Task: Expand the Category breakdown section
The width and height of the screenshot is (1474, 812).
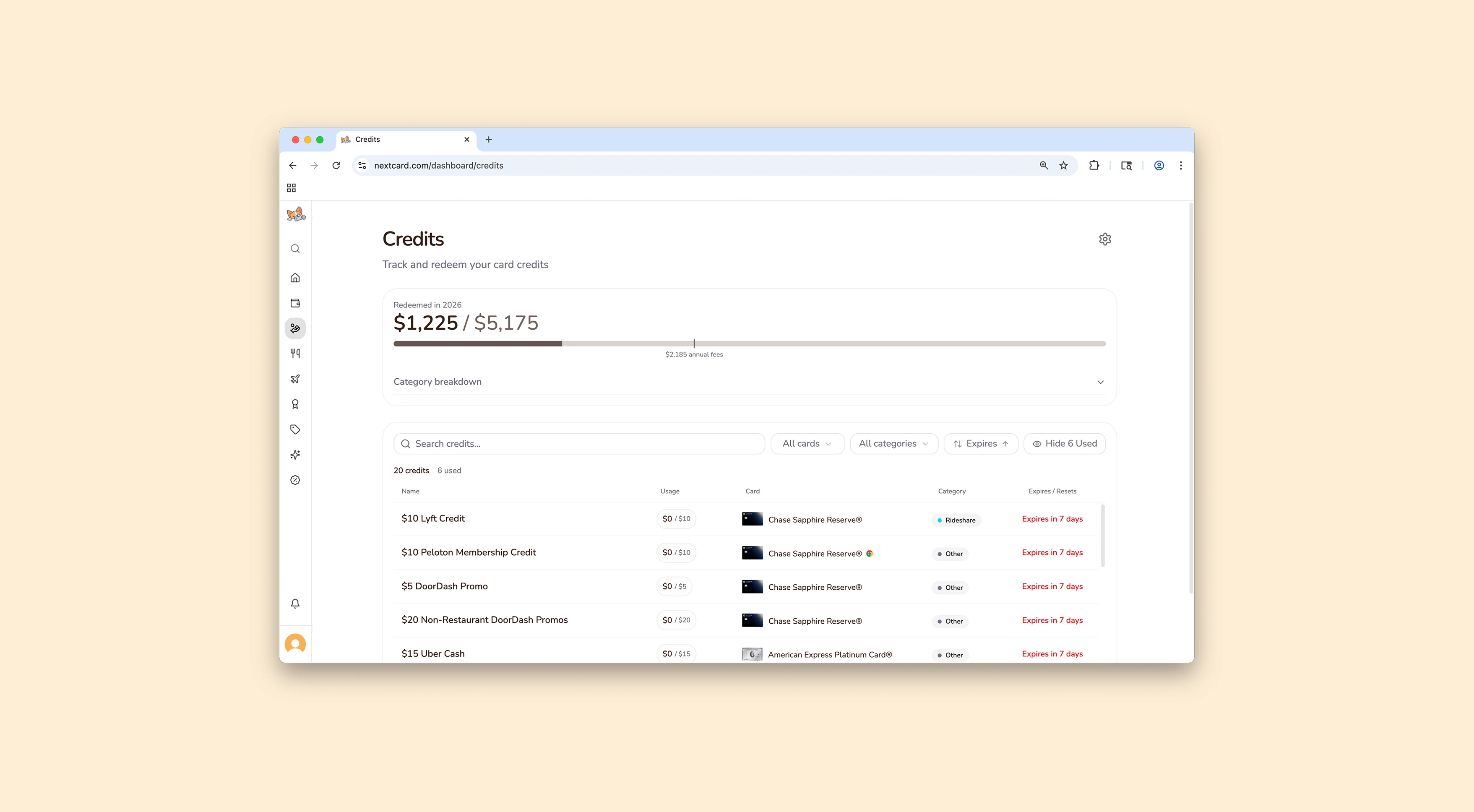Action: 749,382
